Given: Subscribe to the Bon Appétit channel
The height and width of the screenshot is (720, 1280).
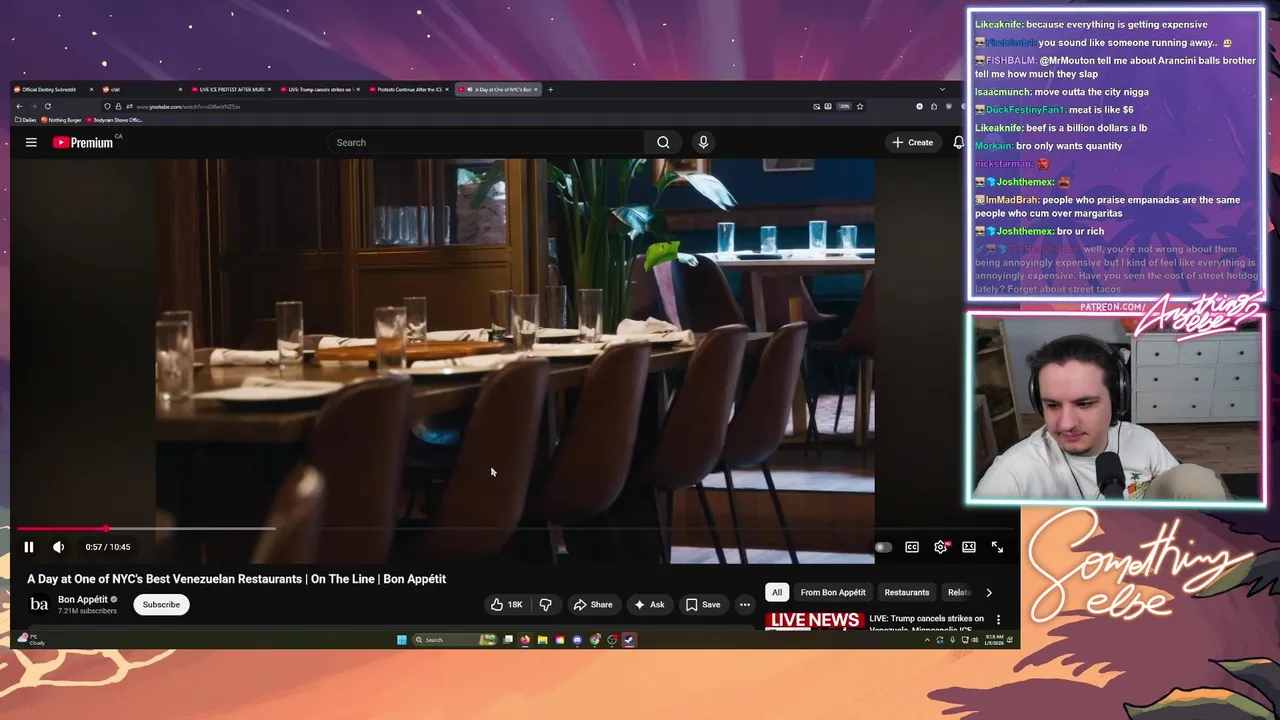Looking at the screenshot, I should pyautogui.click(x=161, y=604).
